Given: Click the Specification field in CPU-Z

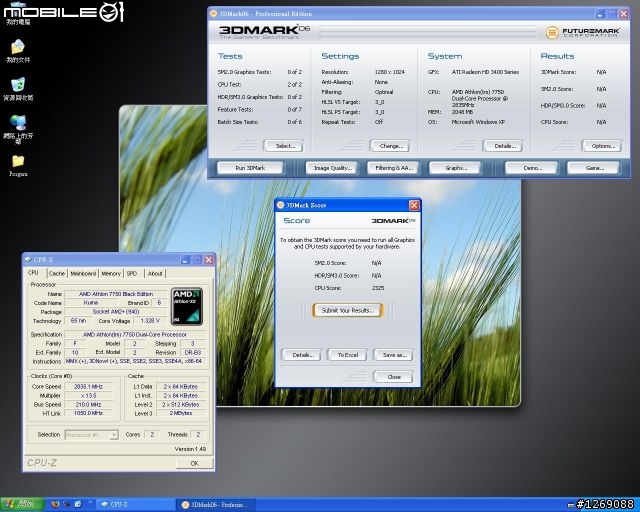Looking at the screenshot, I should pyautogui.click(x=135, y=334).
